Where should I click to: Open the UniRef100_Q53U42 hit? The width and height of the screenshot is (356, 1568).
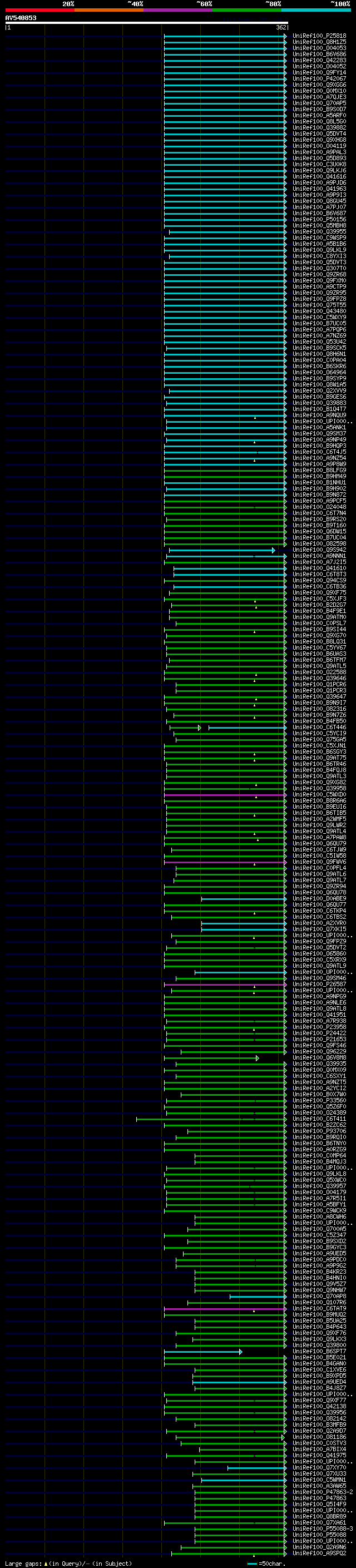(319, 342)
